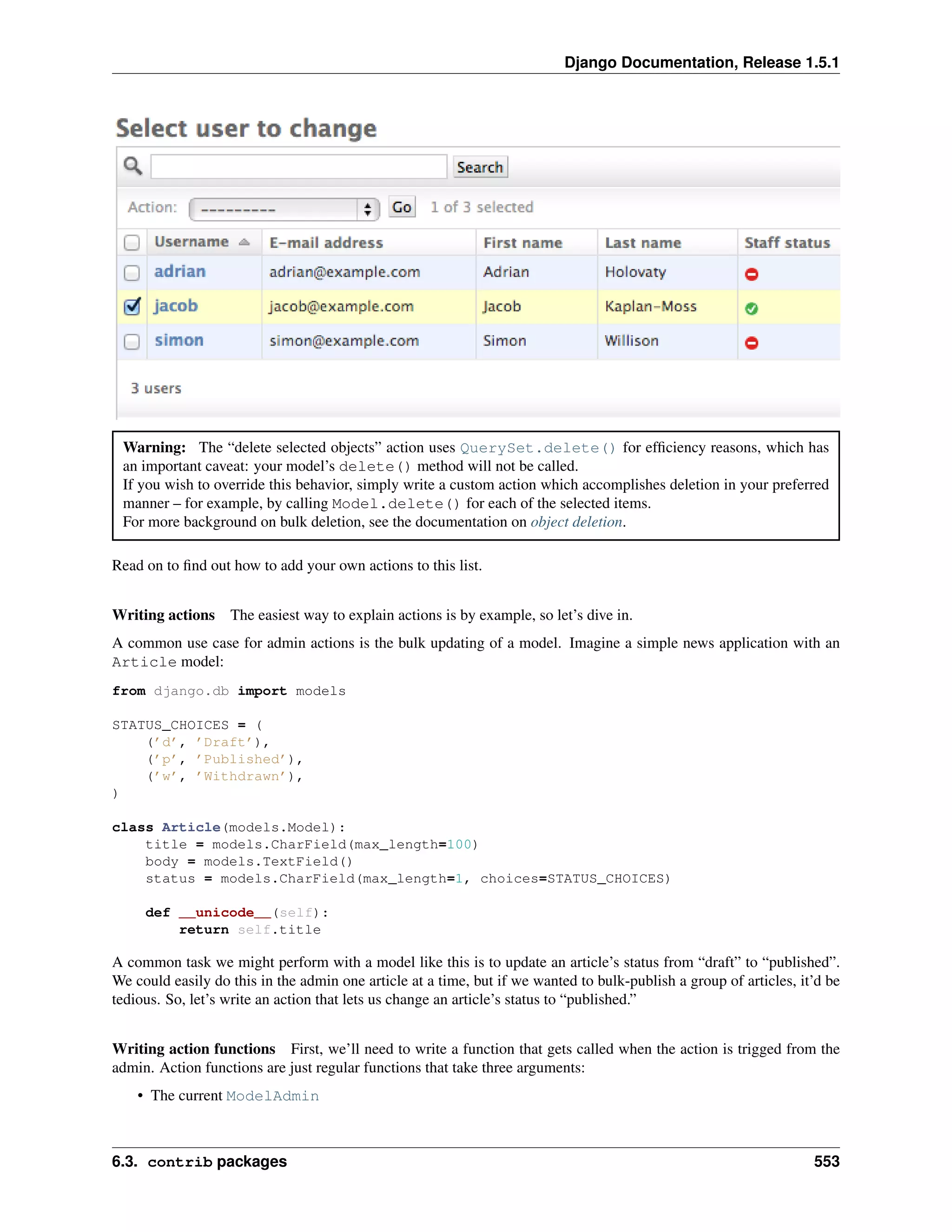Open the Action dropdown menu

point(277,209)
